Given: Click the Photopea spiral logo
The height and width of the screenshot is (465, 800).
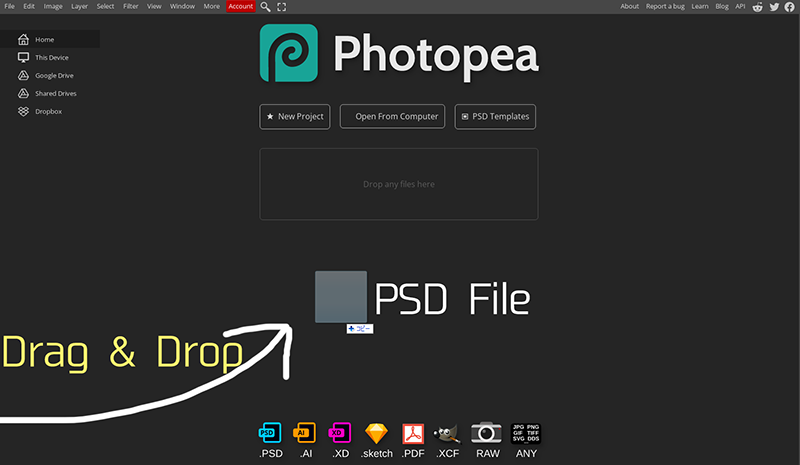Looking at the screenshot, I should [x=289, y=53].
